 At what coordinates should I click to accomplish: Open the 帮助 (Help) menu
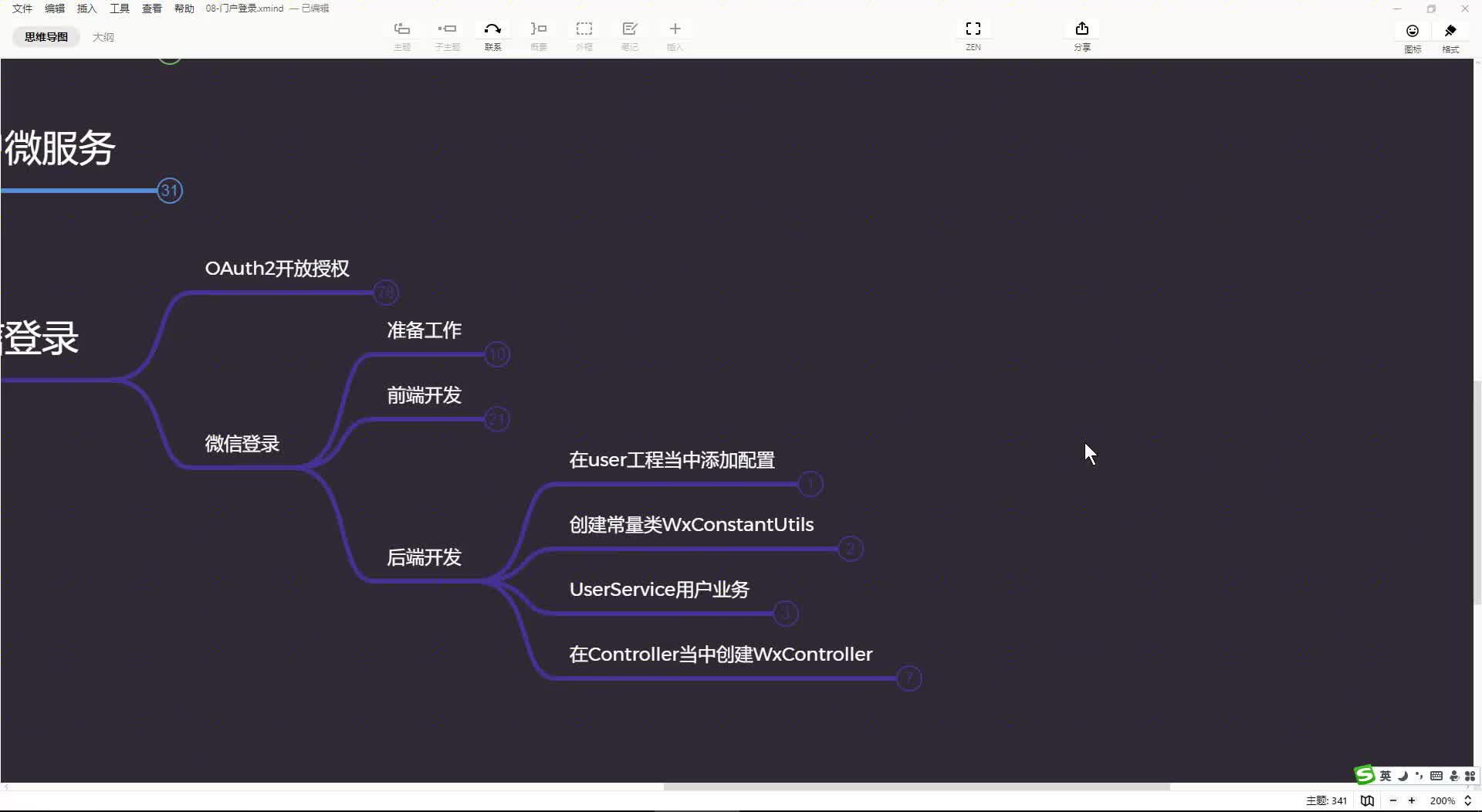pos(184,8)
